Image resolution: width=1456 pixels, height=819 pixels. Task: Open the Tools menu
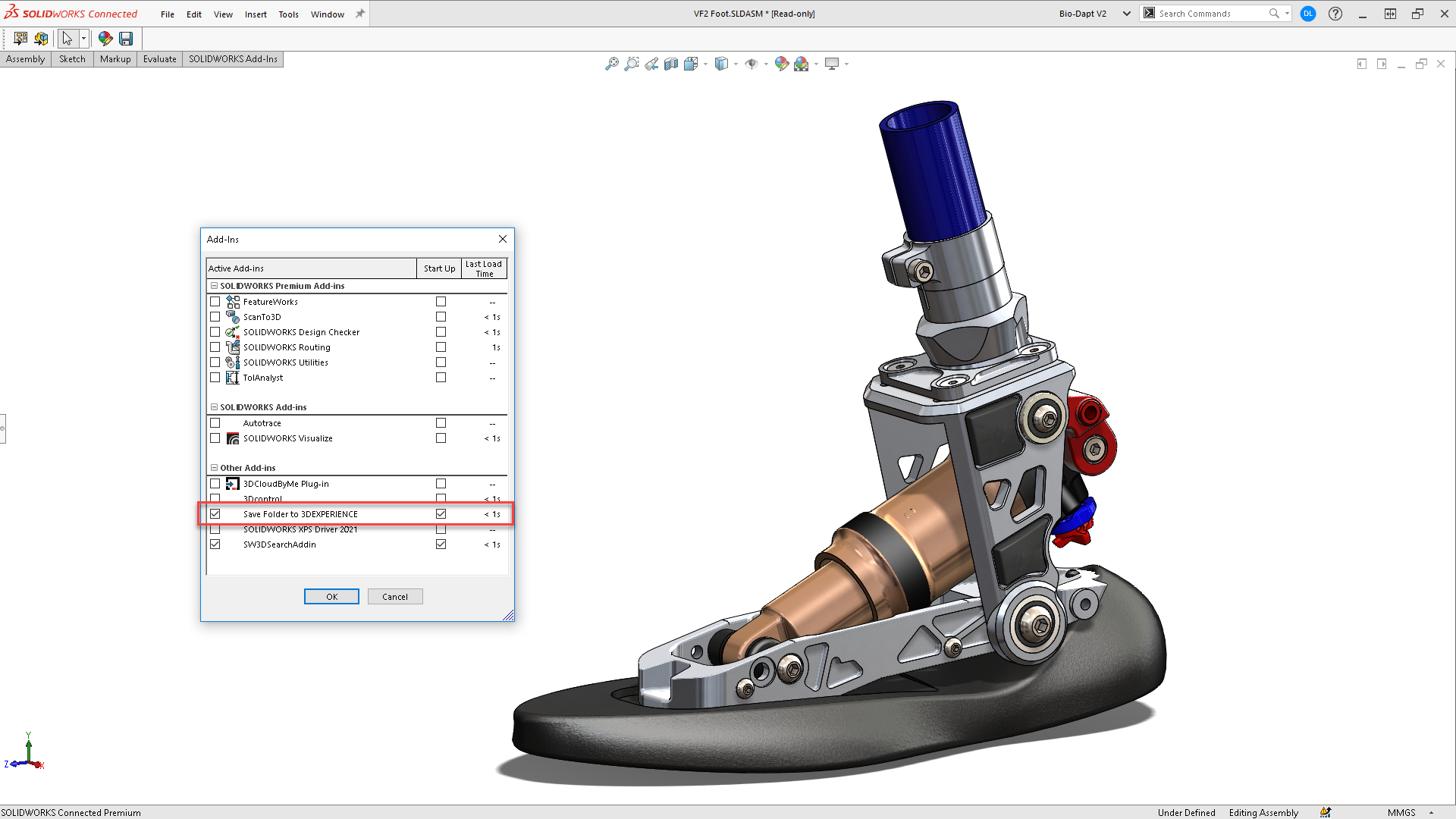(x=288, y=14)
